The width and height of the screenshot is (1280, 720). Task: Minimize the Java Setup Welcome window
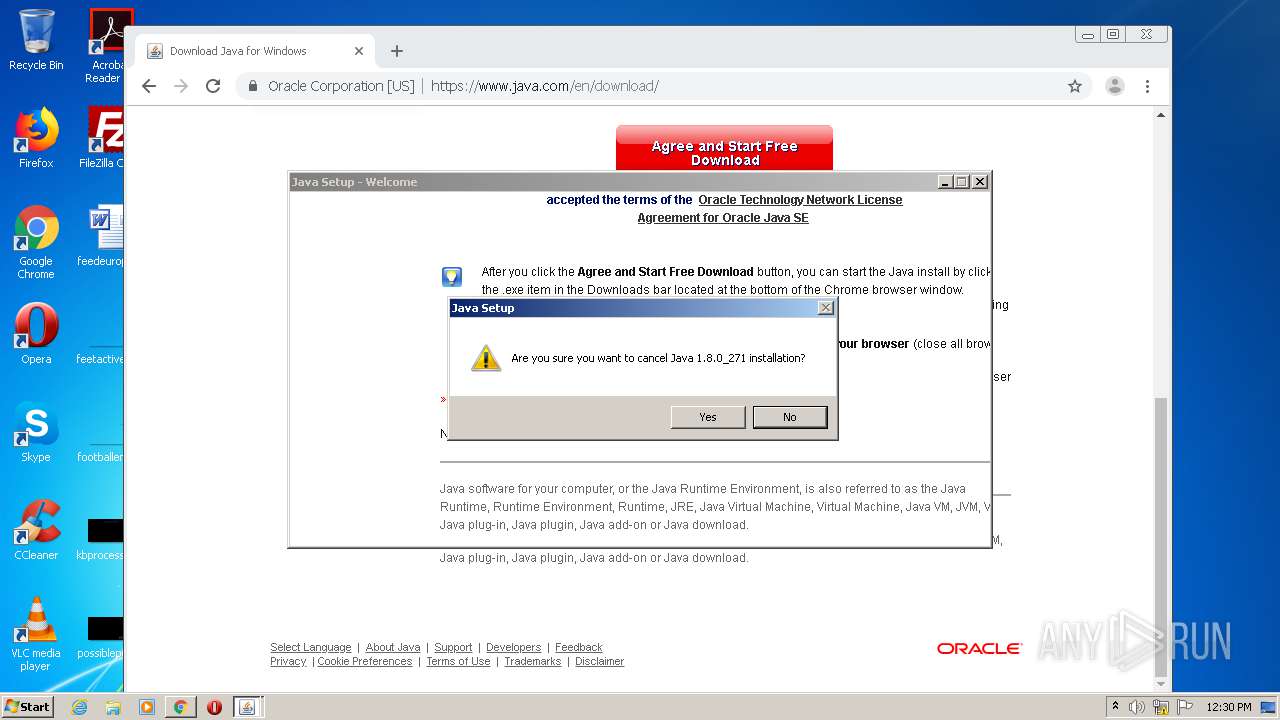click(x=945, y=182)
